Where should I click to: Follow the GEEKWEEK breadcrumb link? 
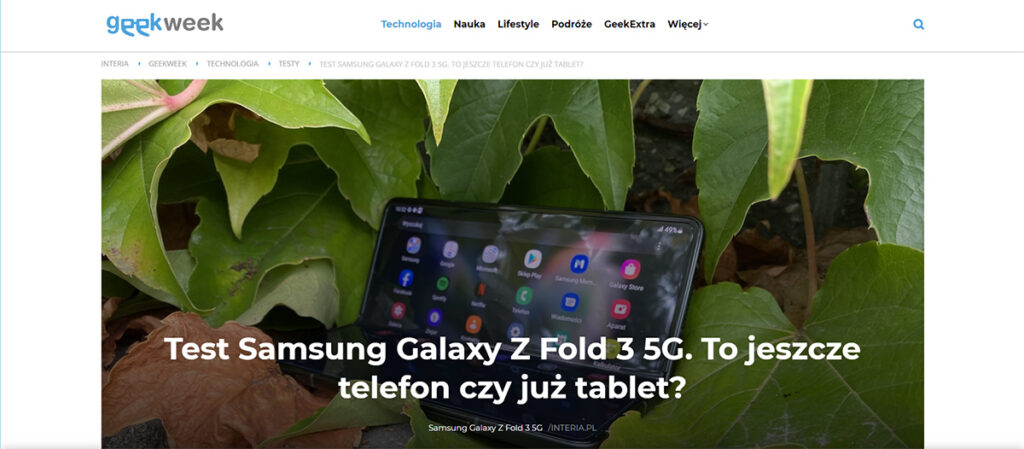[167, 64]
